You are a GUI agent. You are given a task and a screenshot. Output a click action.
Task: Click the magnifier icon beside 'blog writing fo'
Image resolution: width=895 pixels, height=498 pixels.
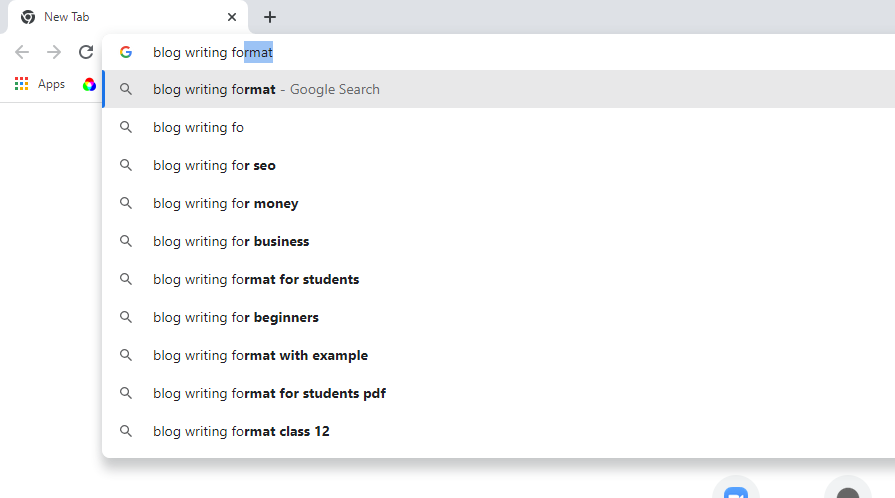126,127
